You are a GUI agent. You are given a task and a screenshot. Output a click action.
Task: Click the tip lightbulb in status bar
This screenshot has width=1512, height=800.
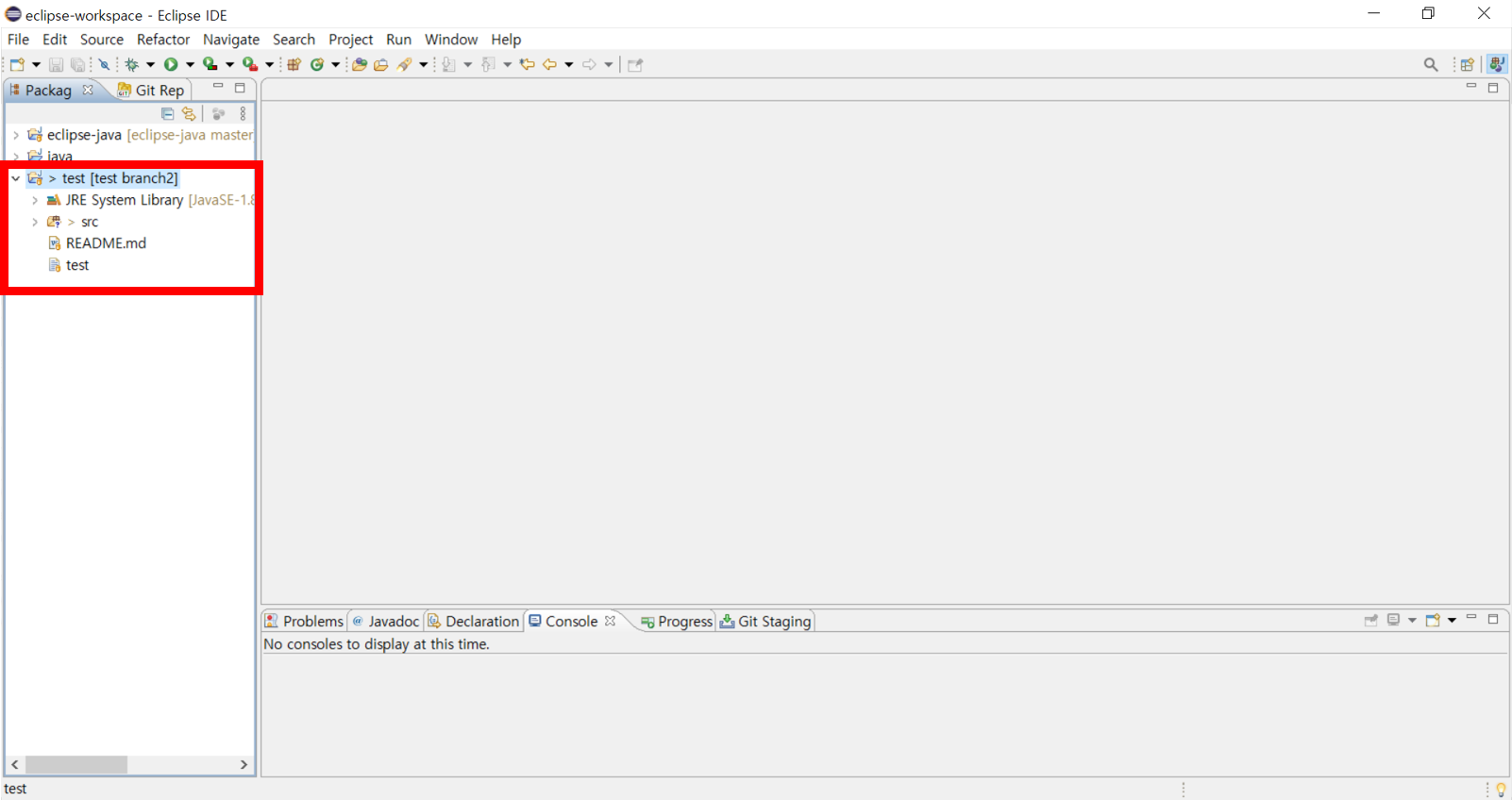[1501, 790]
